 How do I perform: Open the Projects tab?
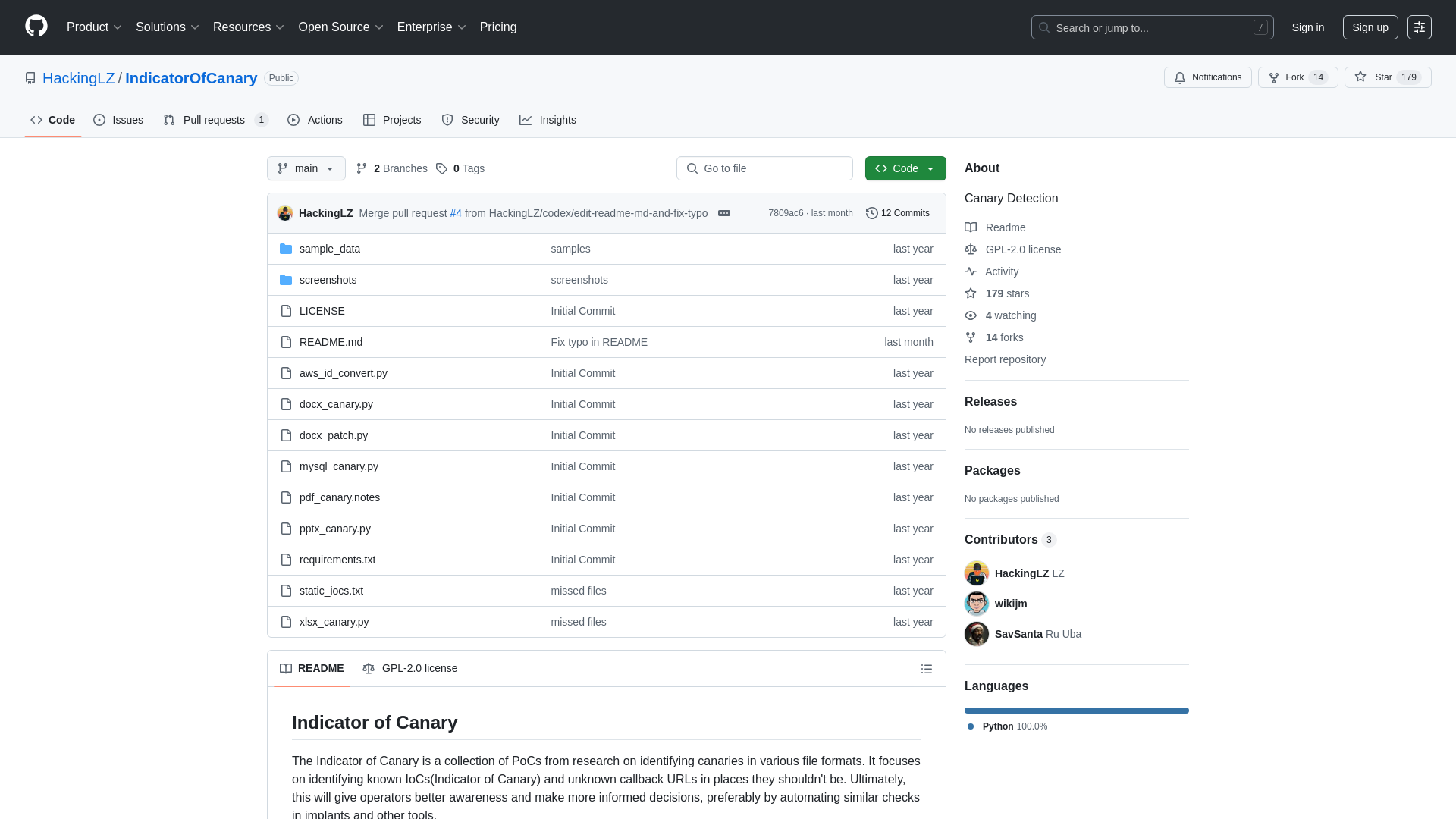click(x=392, y=120)
